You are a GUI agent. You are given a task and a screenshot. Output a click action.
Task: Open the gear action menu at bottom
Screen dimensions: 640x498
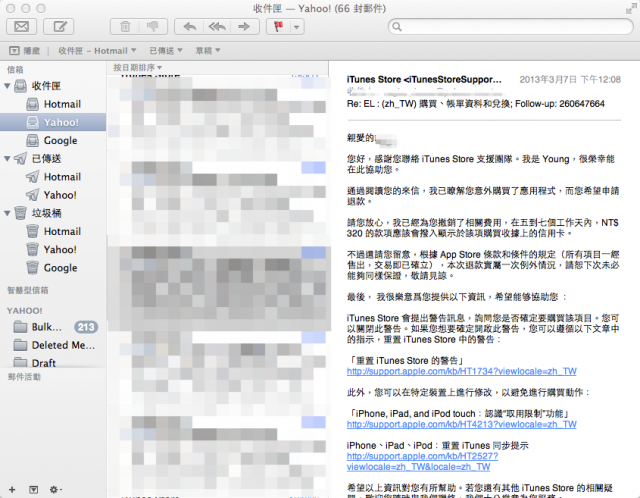point(55,489)
